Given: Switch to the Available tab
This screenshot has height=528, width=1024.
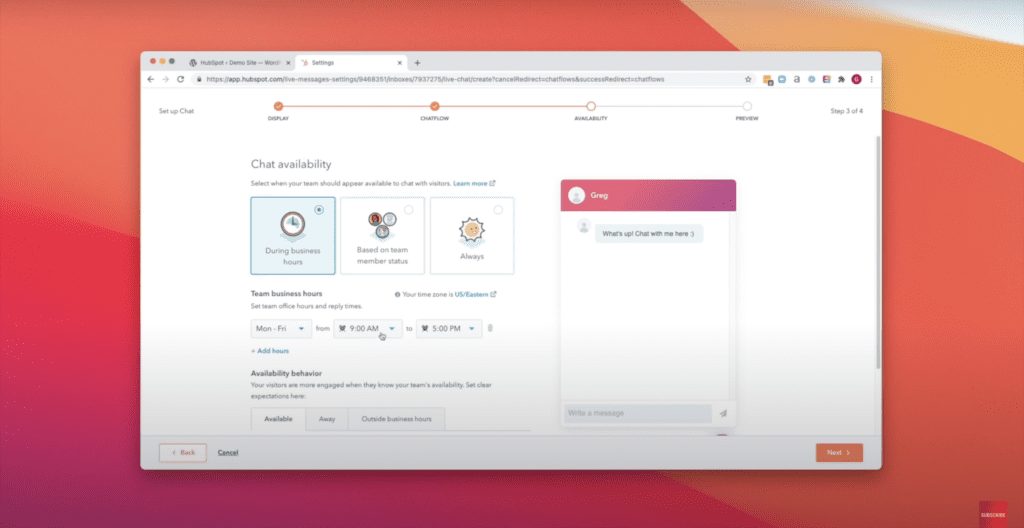Looking at the screenshot, I should 278,419.
